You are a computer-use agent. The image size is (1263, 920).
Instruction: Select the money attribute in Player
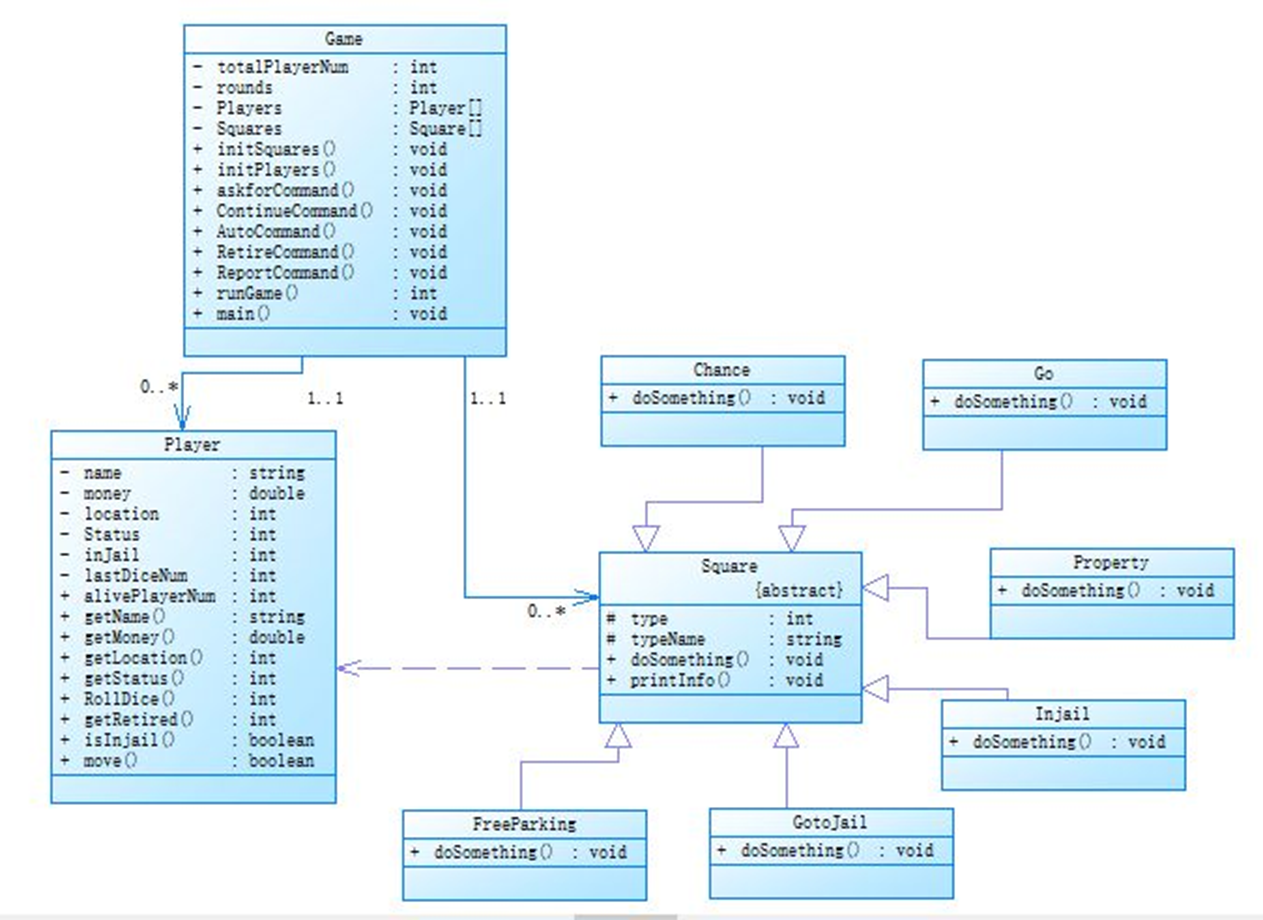[x=108, y=493]
